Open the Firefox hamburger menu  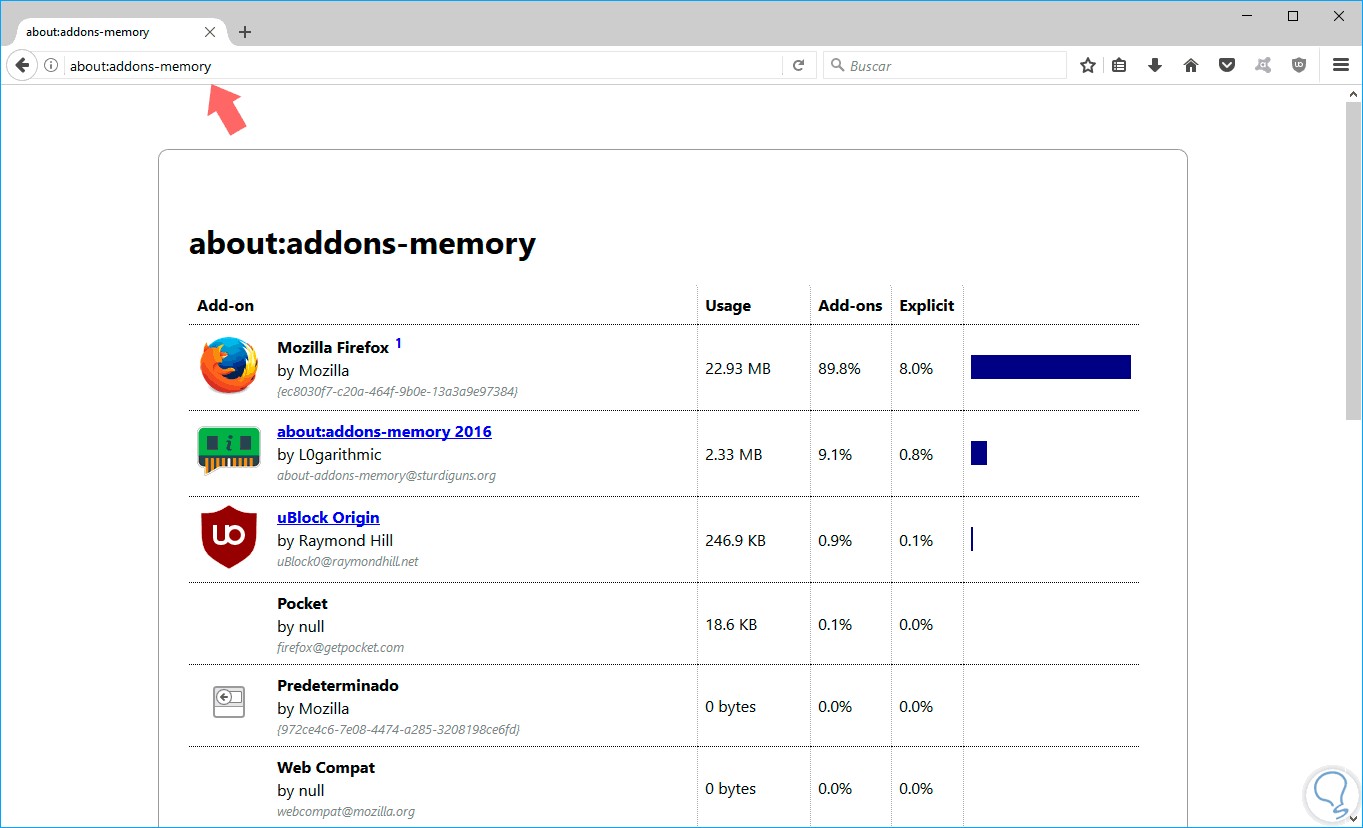click(1341, 66)
